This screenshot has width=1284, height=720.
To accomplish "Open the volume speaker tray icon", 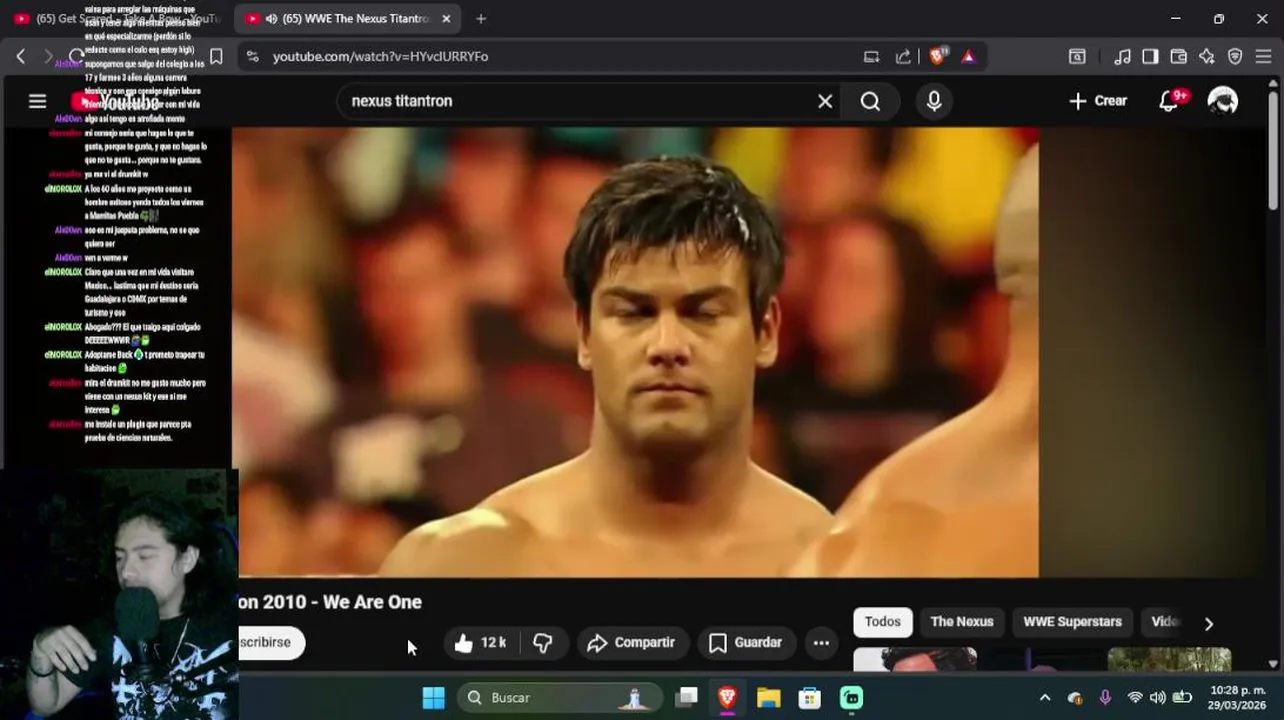I will tap(1158, 698).
